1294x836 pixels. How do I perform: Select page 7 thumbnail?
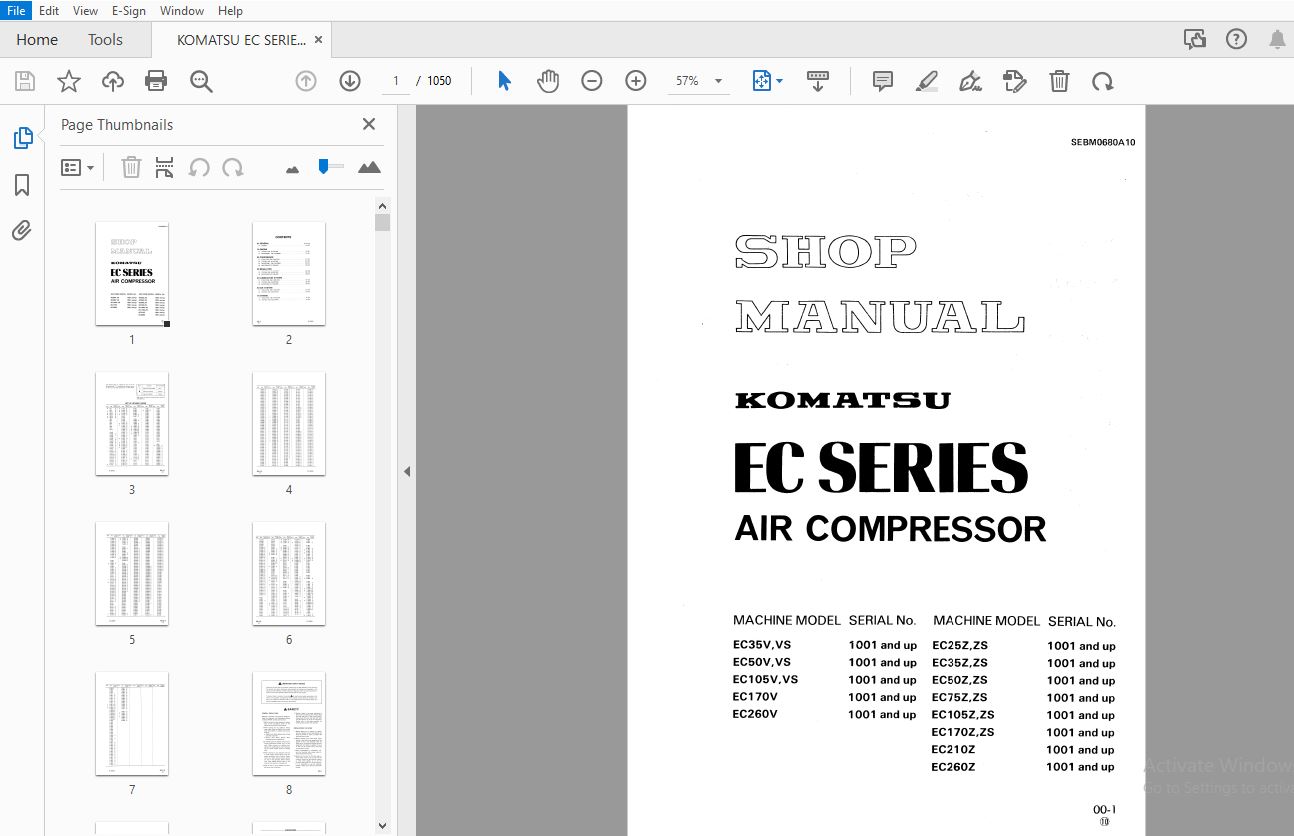click(132, 724)
